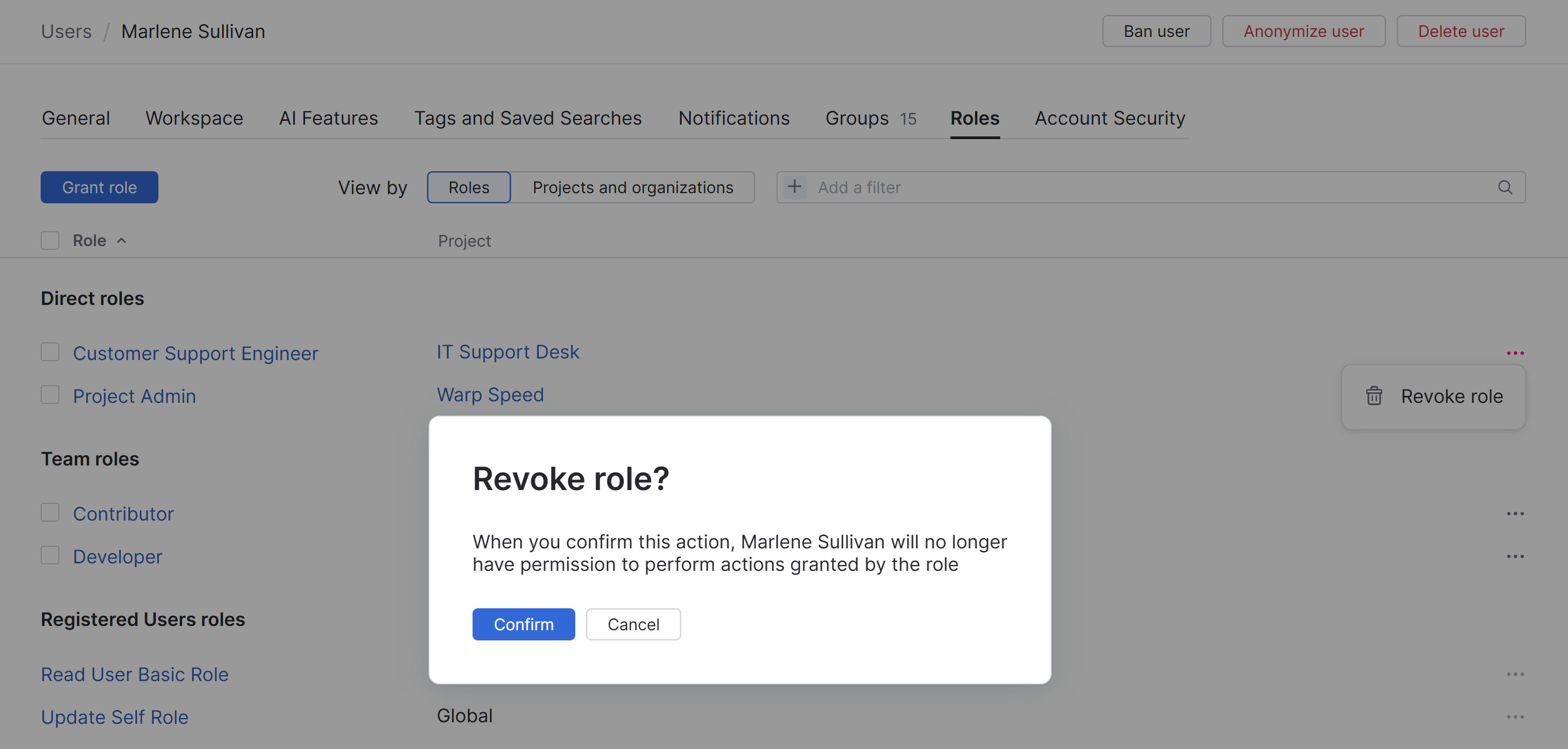Viewport: 1568px width, 749px height.
Task: Click the search magnifier icon in the filter bar
Action: (x=1505, y=187)
